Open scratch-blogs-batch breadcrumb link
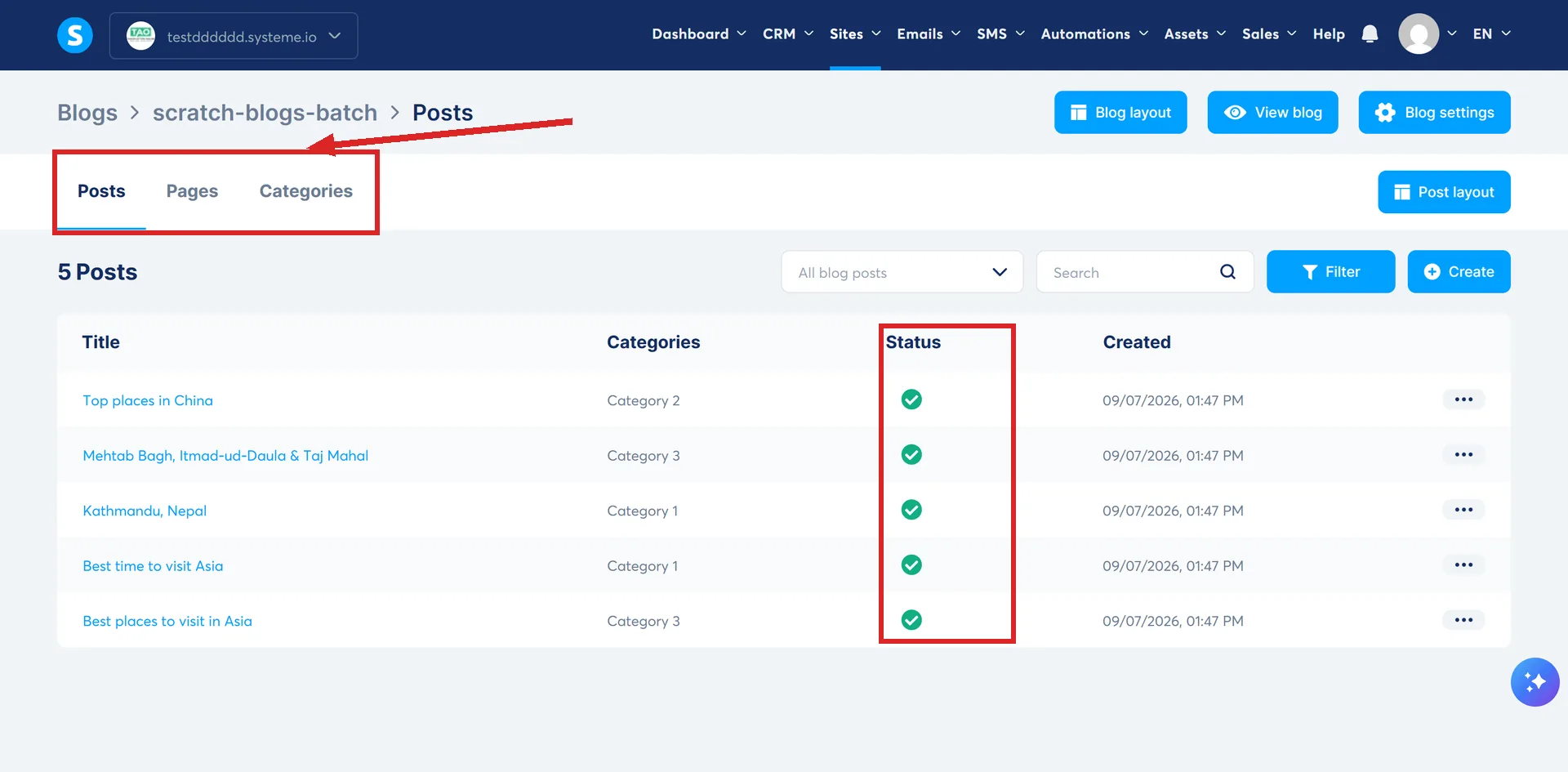This screenshot has height=772, width=1568. (x=265, y=113)
